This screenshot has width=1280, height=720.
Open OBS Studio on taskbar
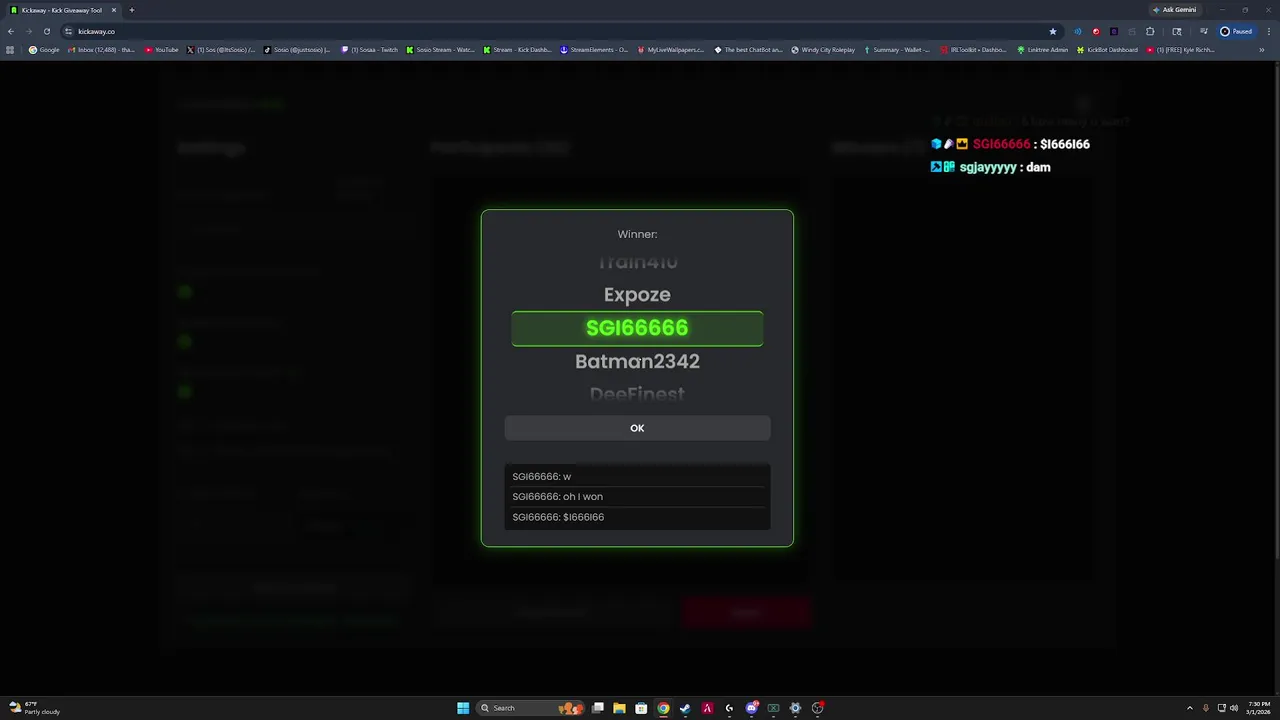[817, 708]
